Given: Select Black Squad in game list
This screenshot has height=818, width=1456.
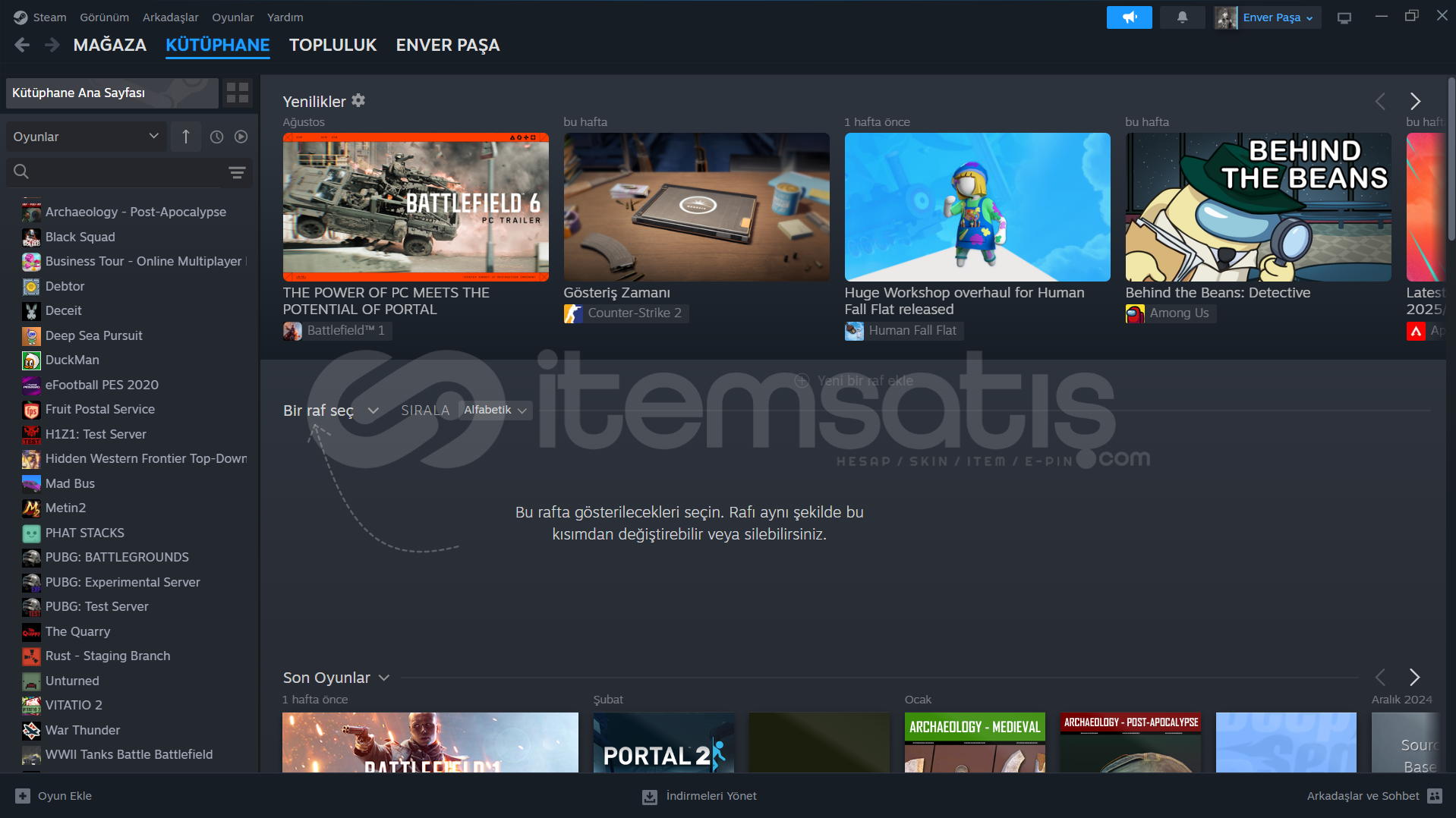Looking at the screenshot, I should 80,238.
